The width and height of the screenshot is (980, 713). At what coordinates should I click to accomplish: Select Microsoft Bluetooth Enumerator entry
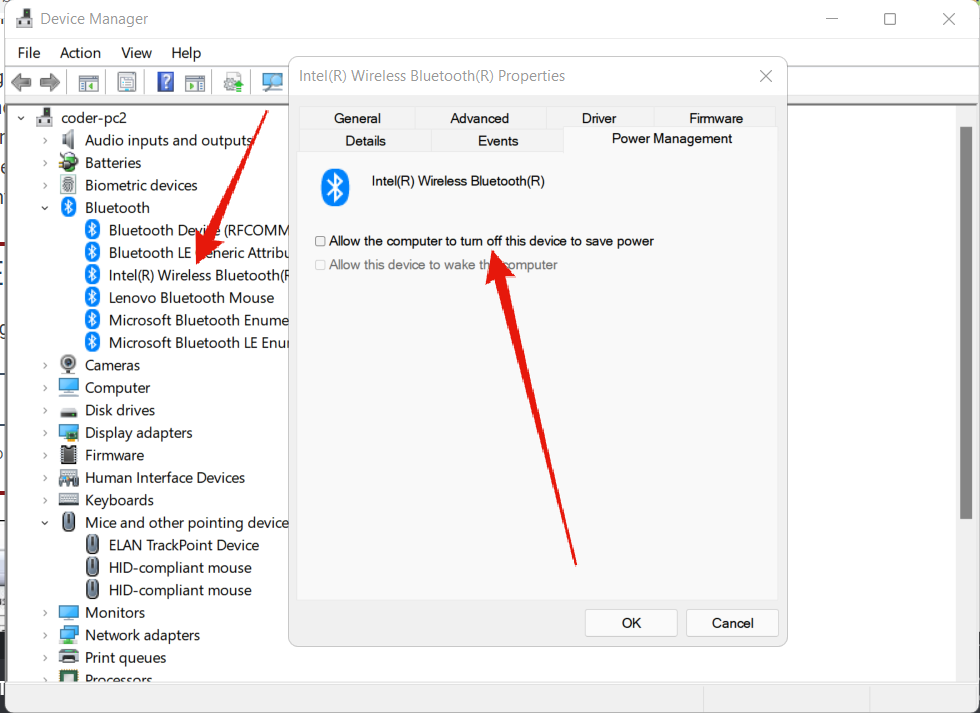[x=199, y=320]
